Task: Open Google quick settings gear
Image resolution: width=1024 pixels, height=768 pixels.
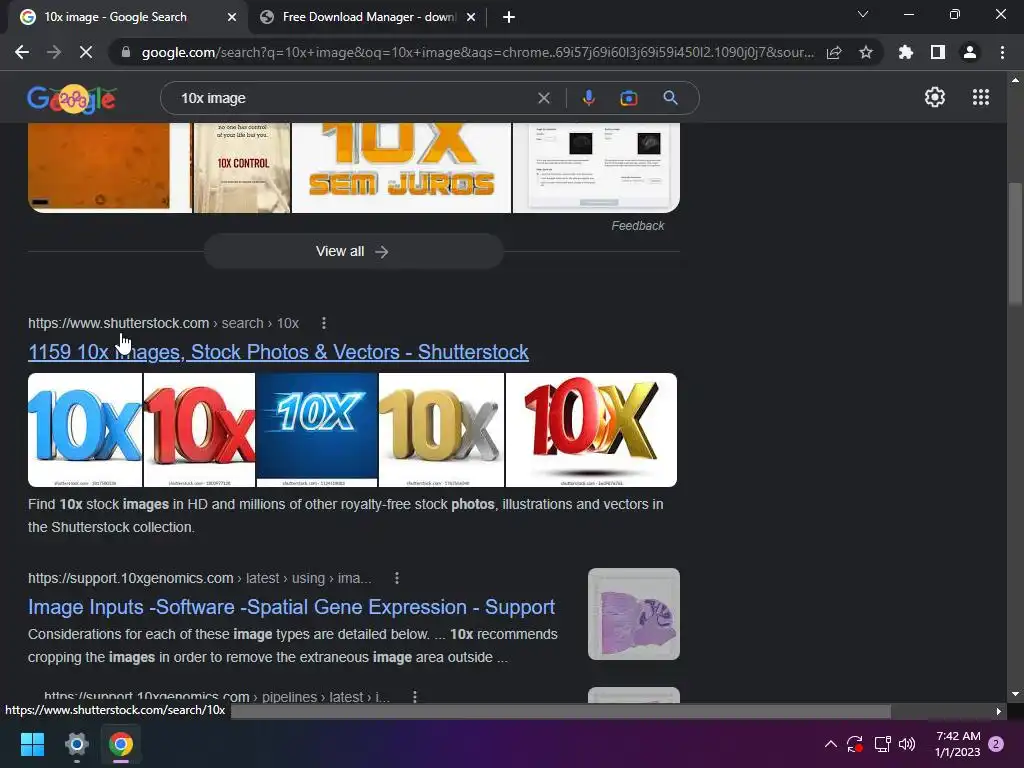Action: point(935,97)
